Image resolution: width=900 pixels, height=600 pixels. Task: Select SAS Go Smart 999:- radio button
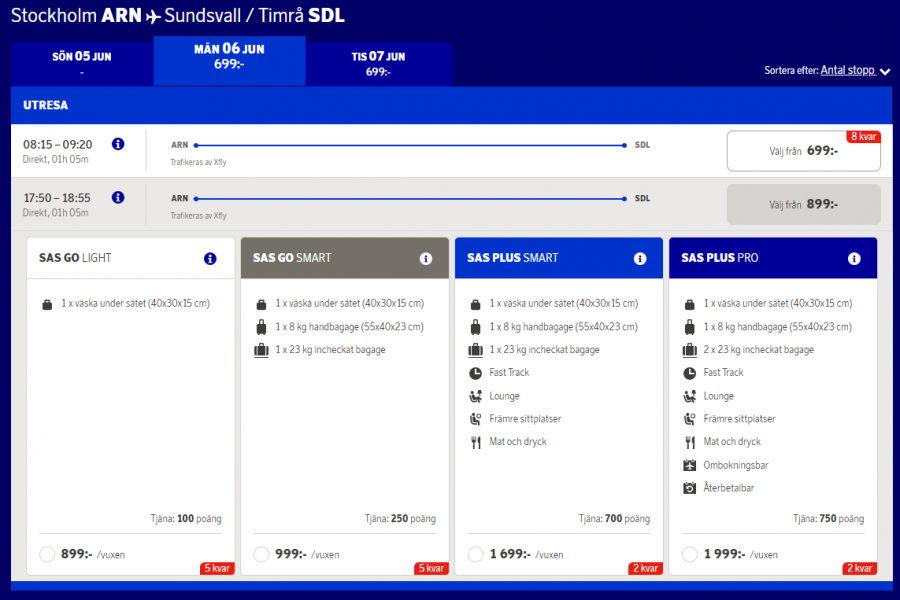pyautogui.click(x=261, y=554)
